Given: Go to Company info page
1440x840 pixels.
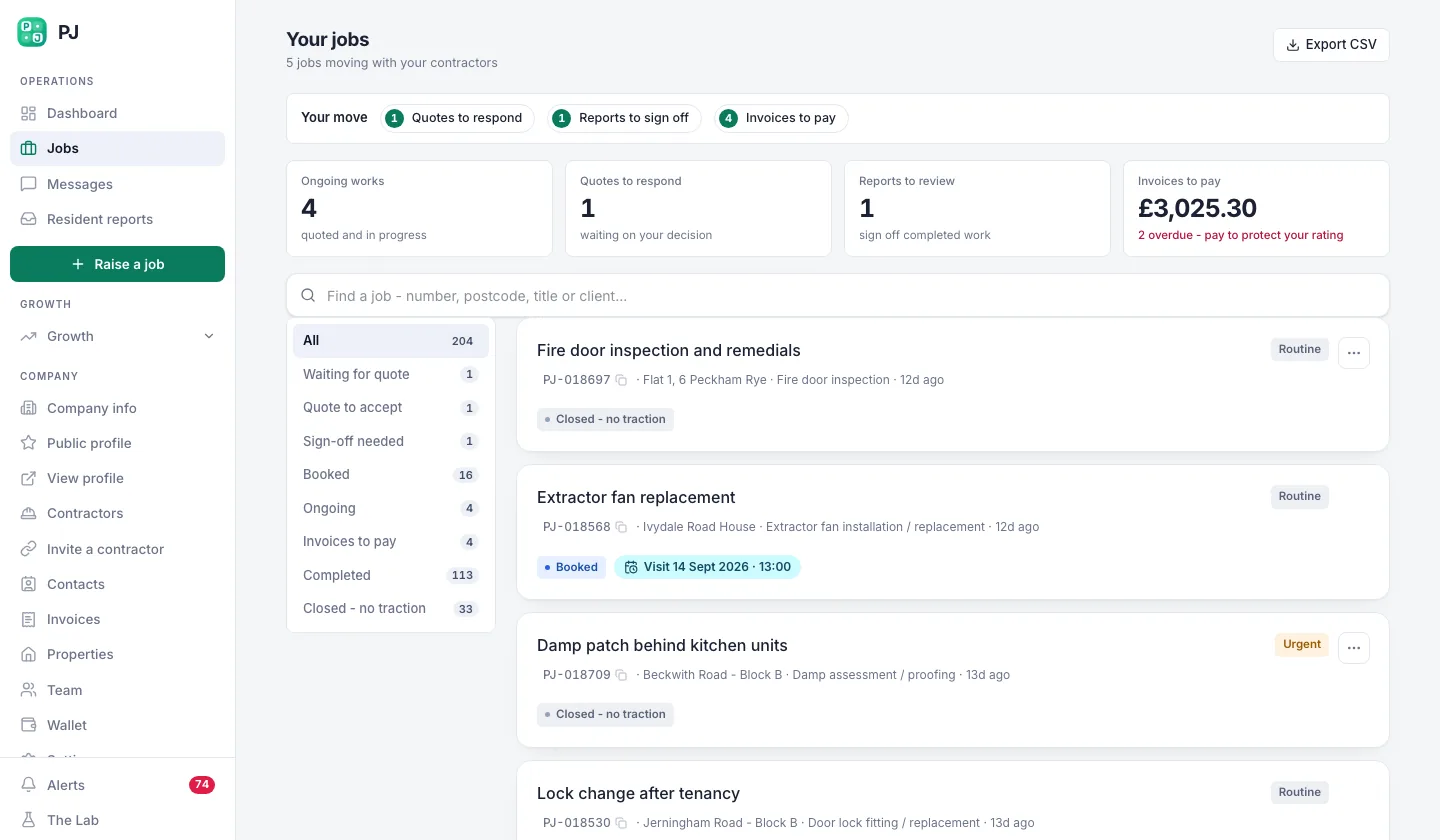Looking at the screenshot, I should pos(117,408).
